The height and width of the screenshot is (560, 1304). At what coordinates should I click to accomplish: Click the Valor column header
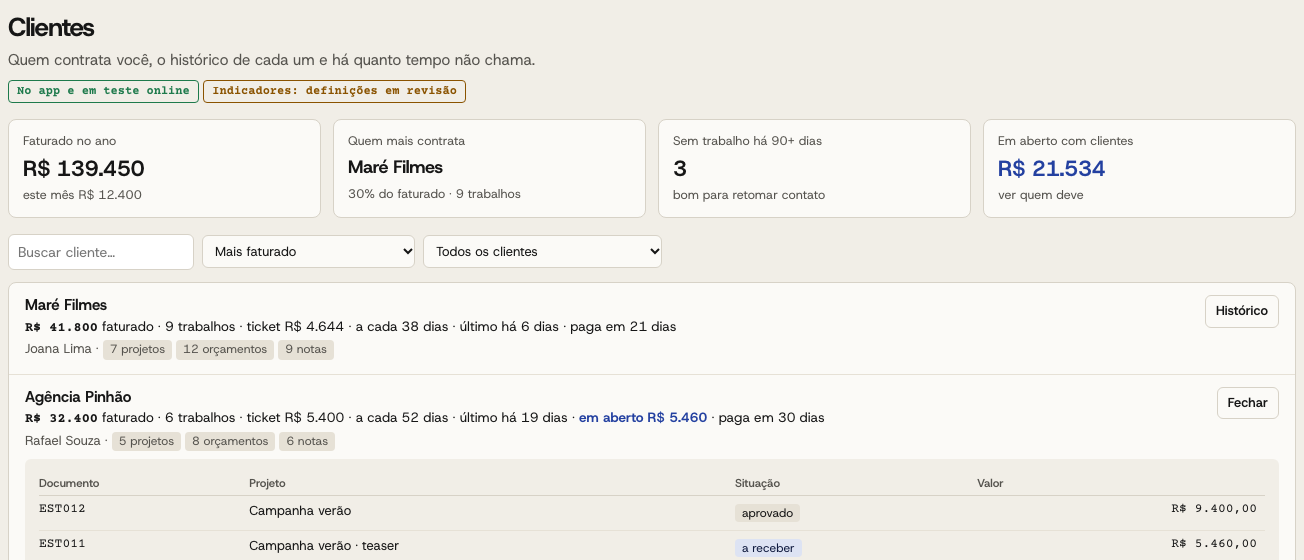click(990, 483)
